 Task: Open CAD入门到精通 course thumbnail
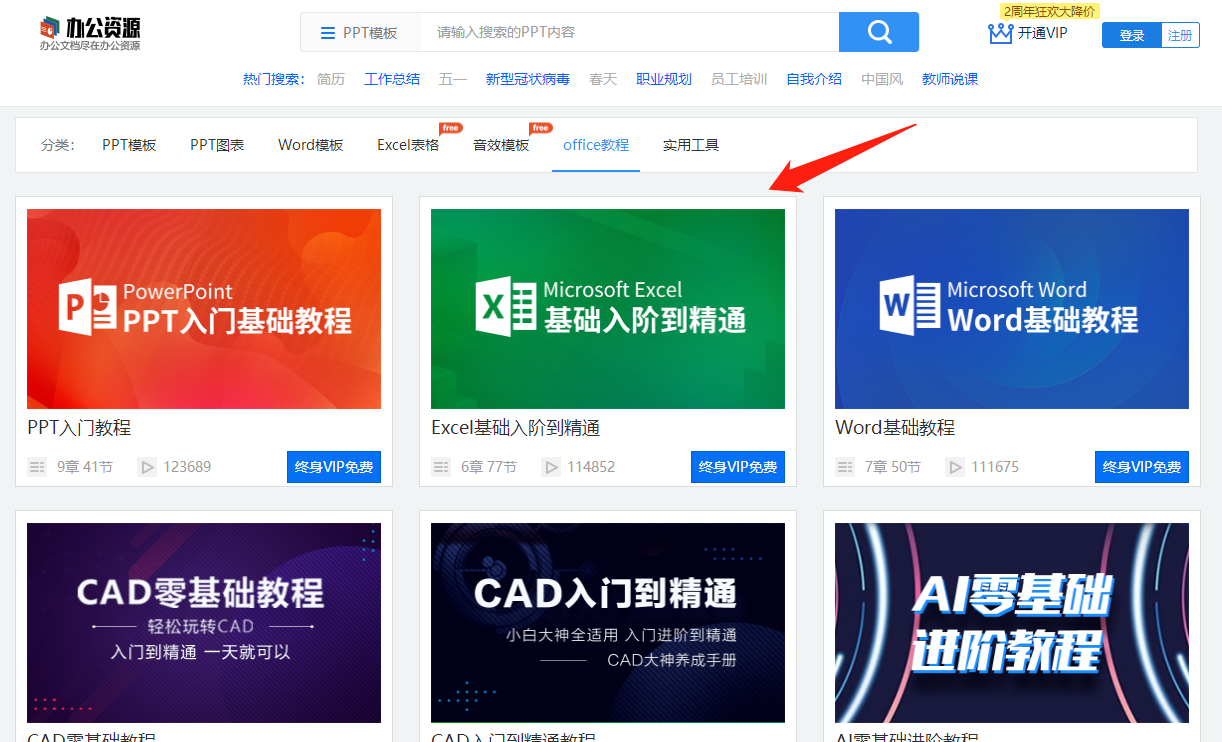point(608,623)
